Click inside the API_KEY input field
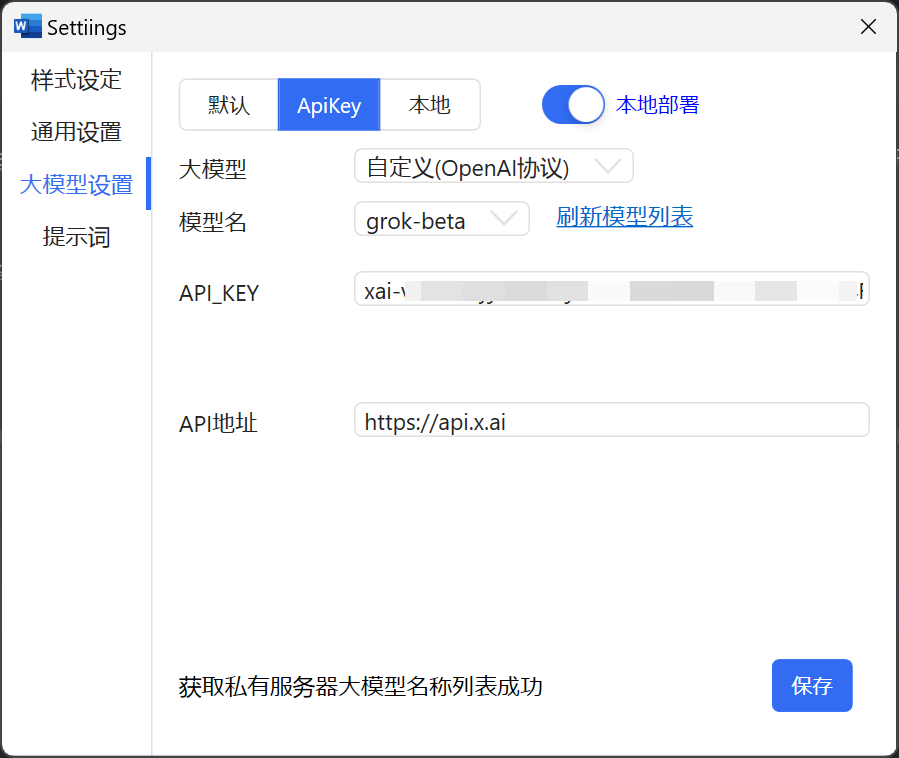This screenshot has height=758, width=899. (x=611, y=289)
